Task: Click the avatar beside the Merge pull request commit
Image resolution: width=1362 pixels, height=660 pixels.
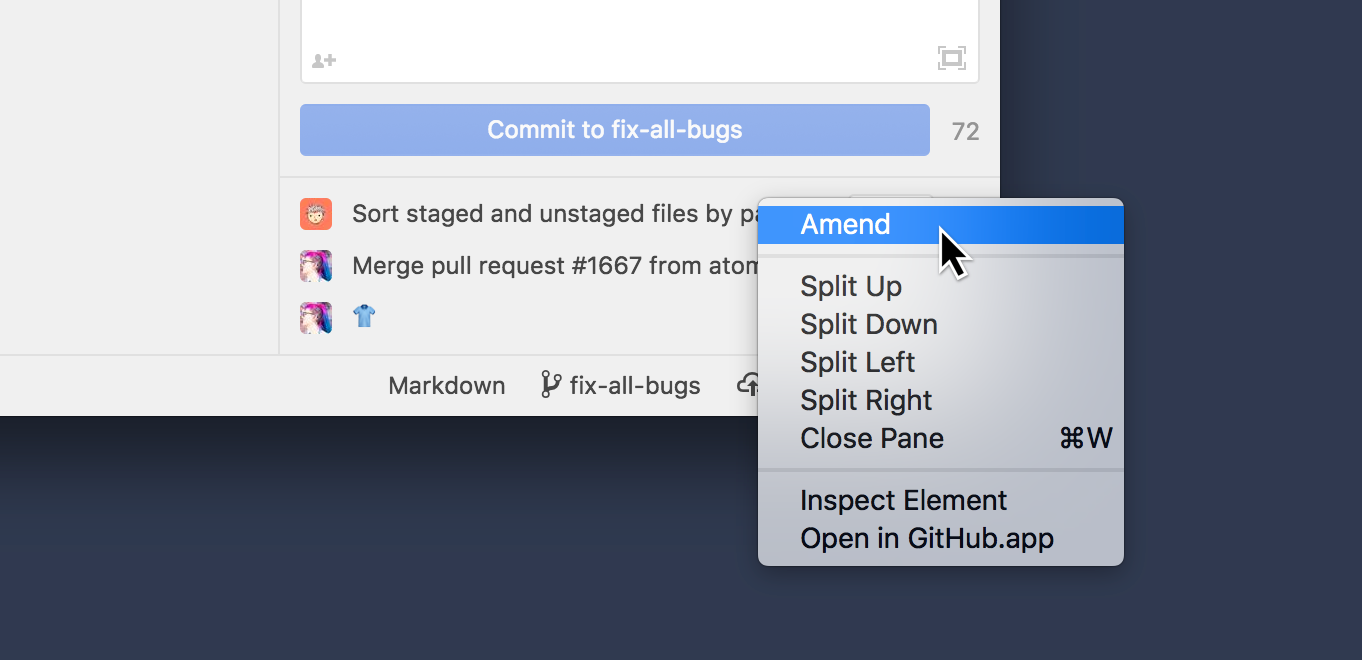Action: [x=316, y=265]
